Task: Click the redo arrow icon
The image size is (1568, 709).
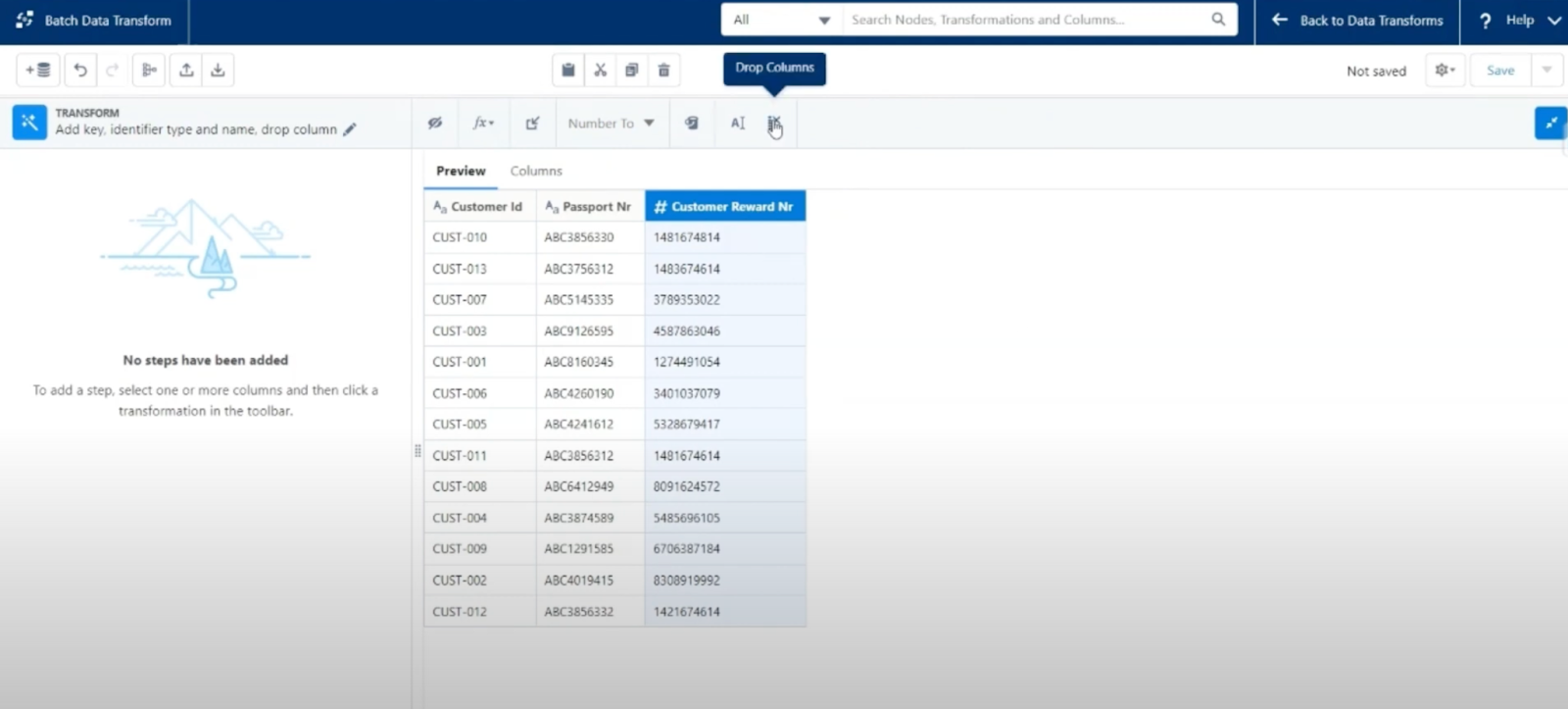Action: (112, 70)
